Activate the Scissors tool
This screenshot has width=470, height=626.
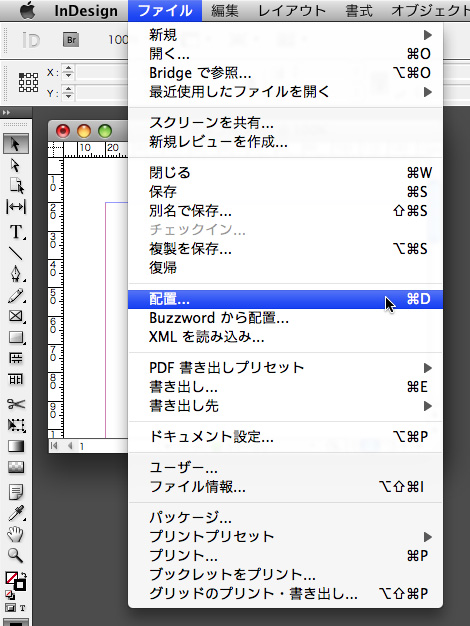(16, 404)
